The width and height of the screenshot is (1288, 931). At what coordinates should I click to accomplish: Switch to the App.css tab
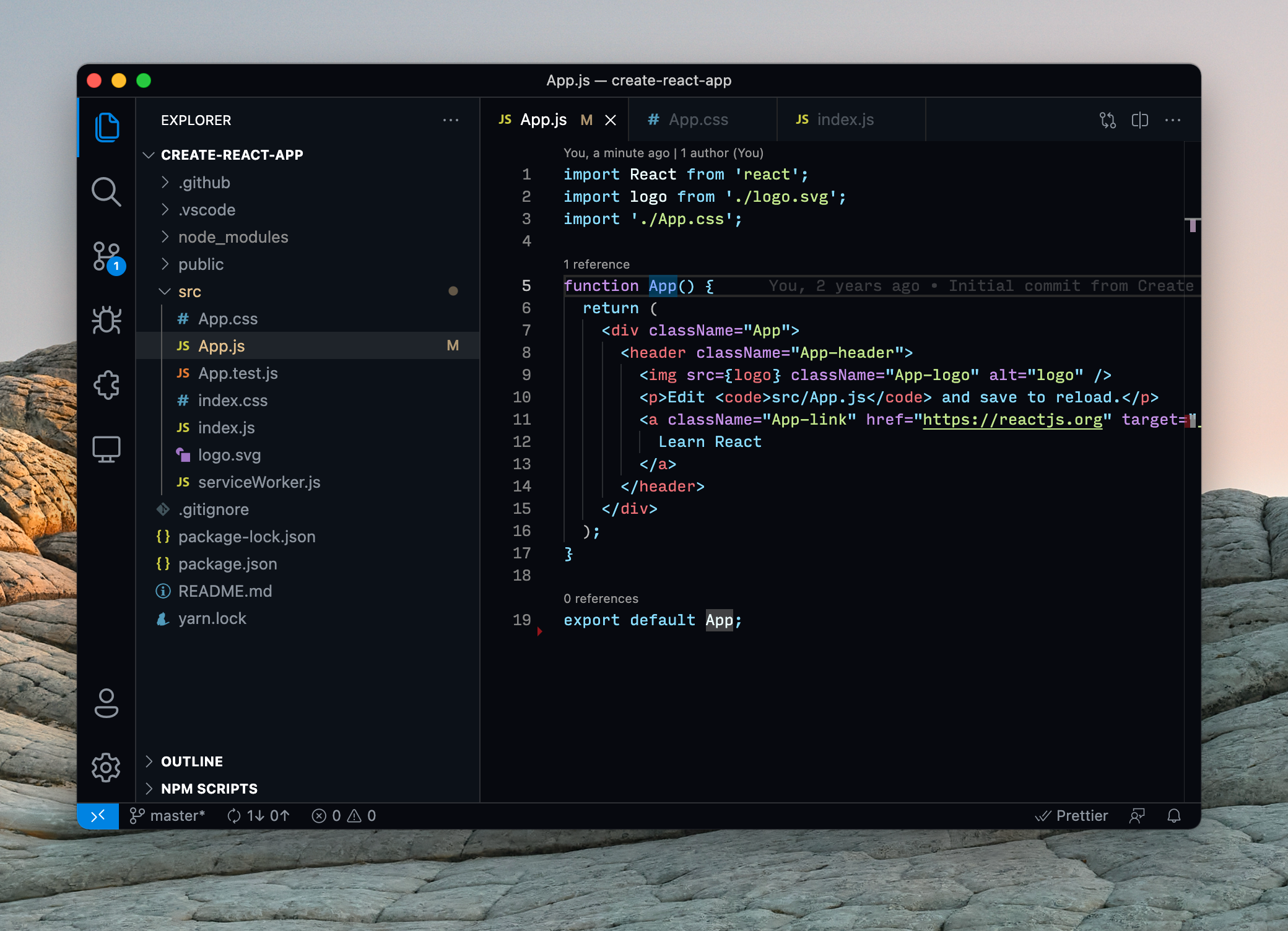coord(698,120)
